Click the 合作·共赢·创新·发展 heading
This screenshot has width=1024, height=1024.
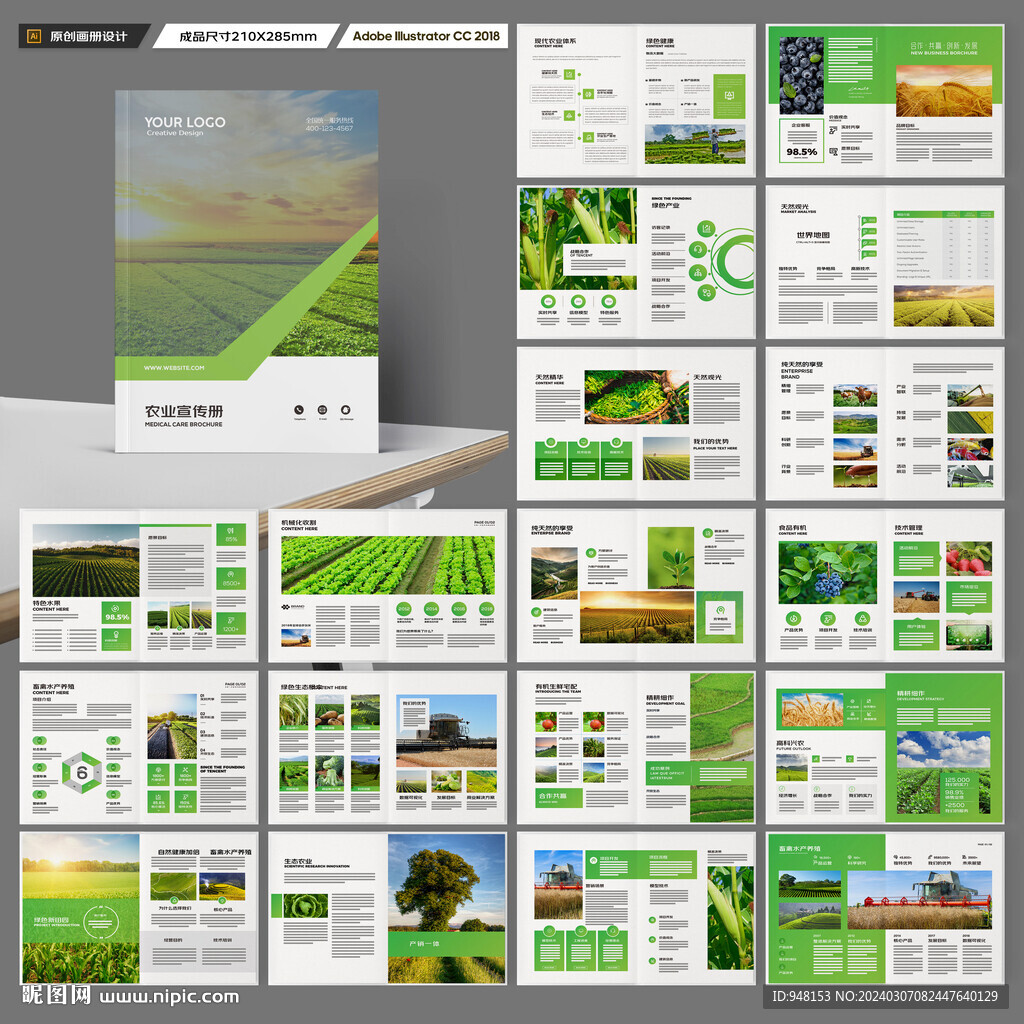(x=944, y=46)
